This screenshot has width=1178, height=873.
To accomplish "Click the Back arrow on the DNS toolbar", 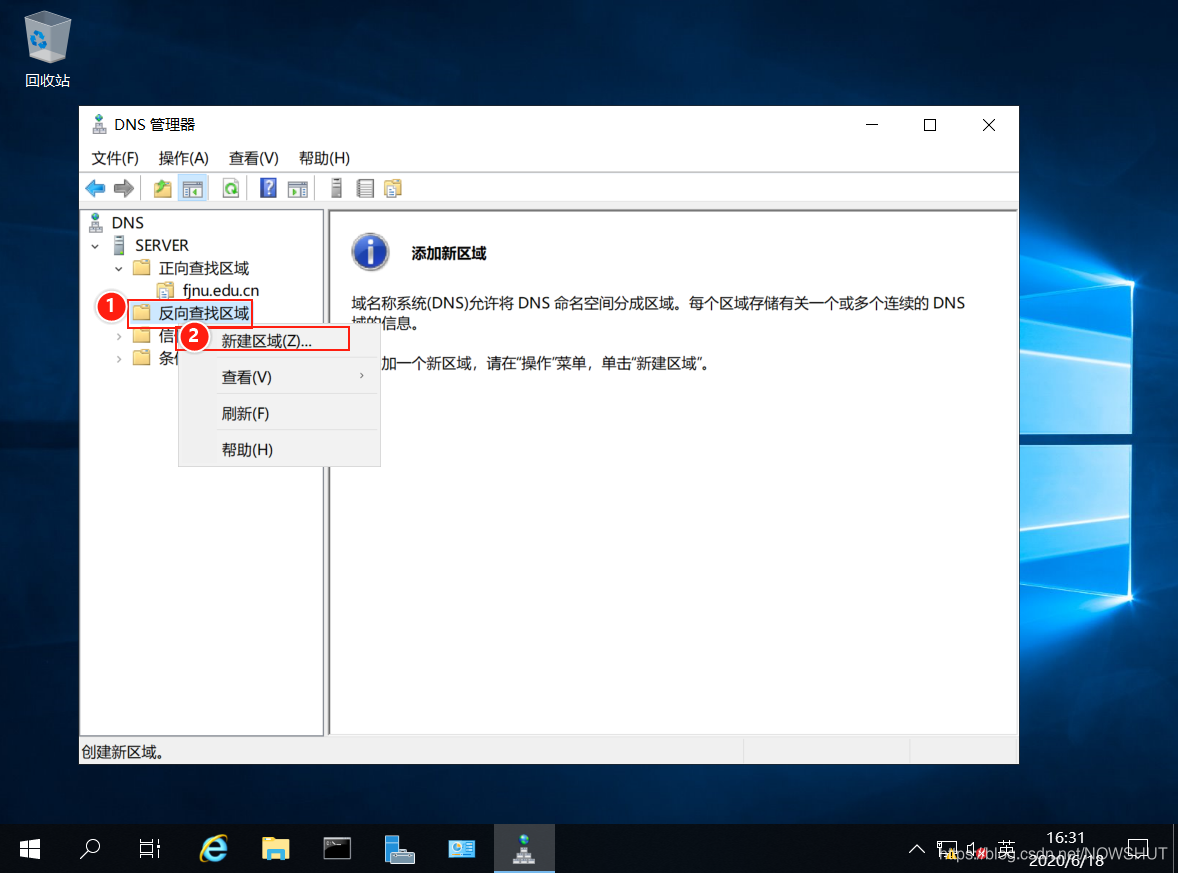I will pos(95,187).
